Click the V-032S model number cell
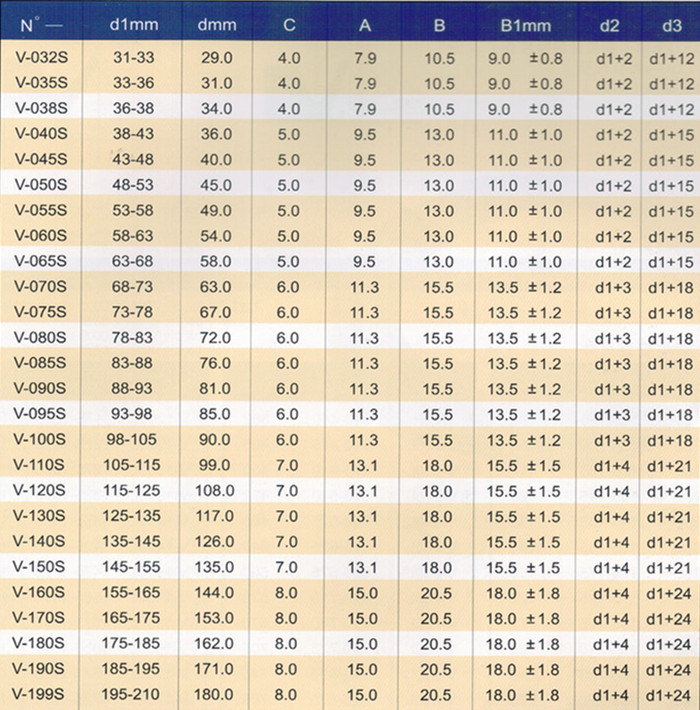This screenshot has width=700, height=710. pyautogui.click(x=40, y=58)
